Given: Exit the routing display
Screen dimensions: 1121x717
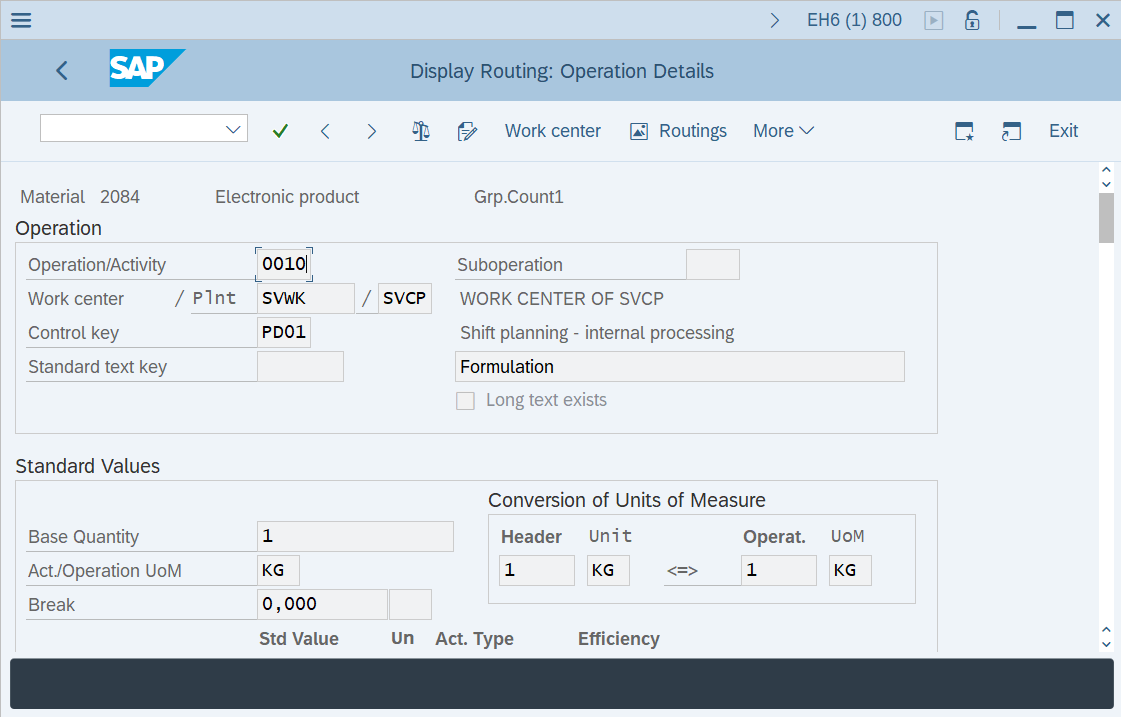Looking at the screenshot, I should click(x=1063, y=130).
